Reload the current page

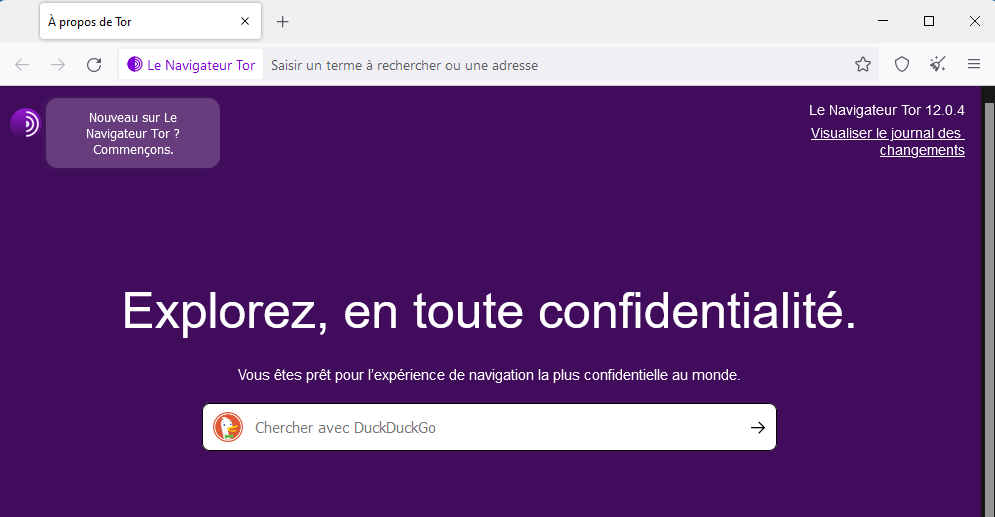point(94,65)
